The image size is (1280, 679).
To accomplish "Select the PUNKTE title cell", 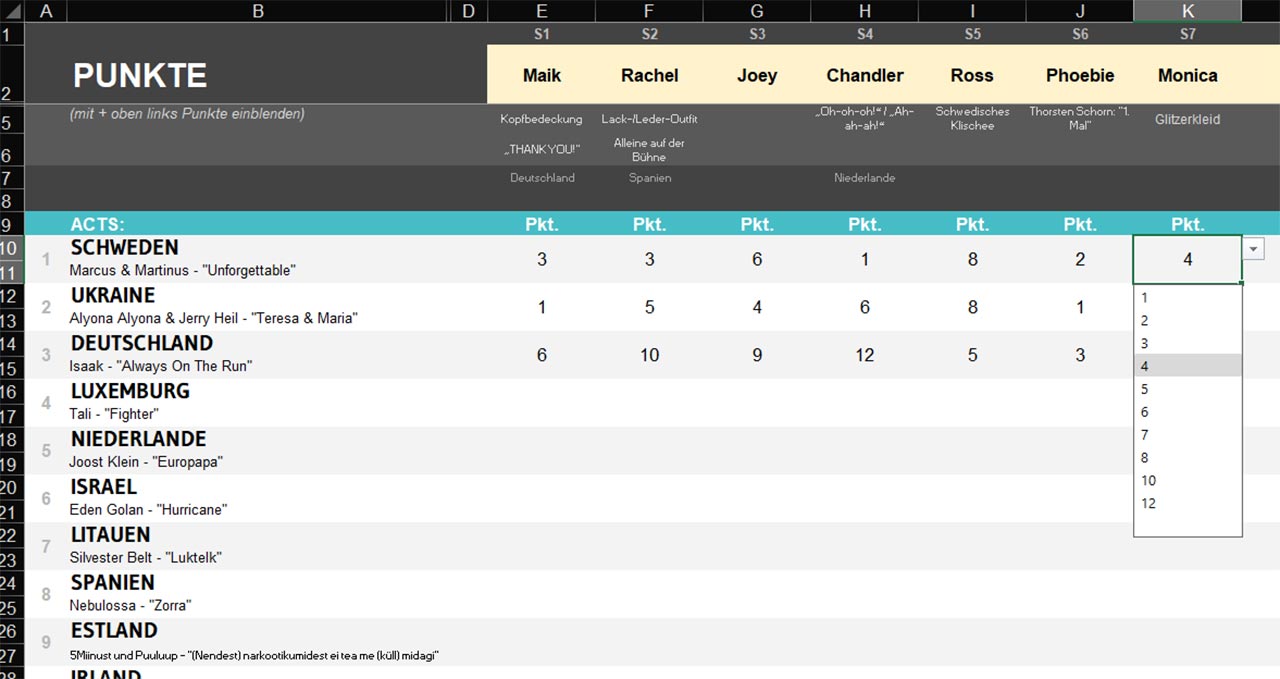I will 140,76.
